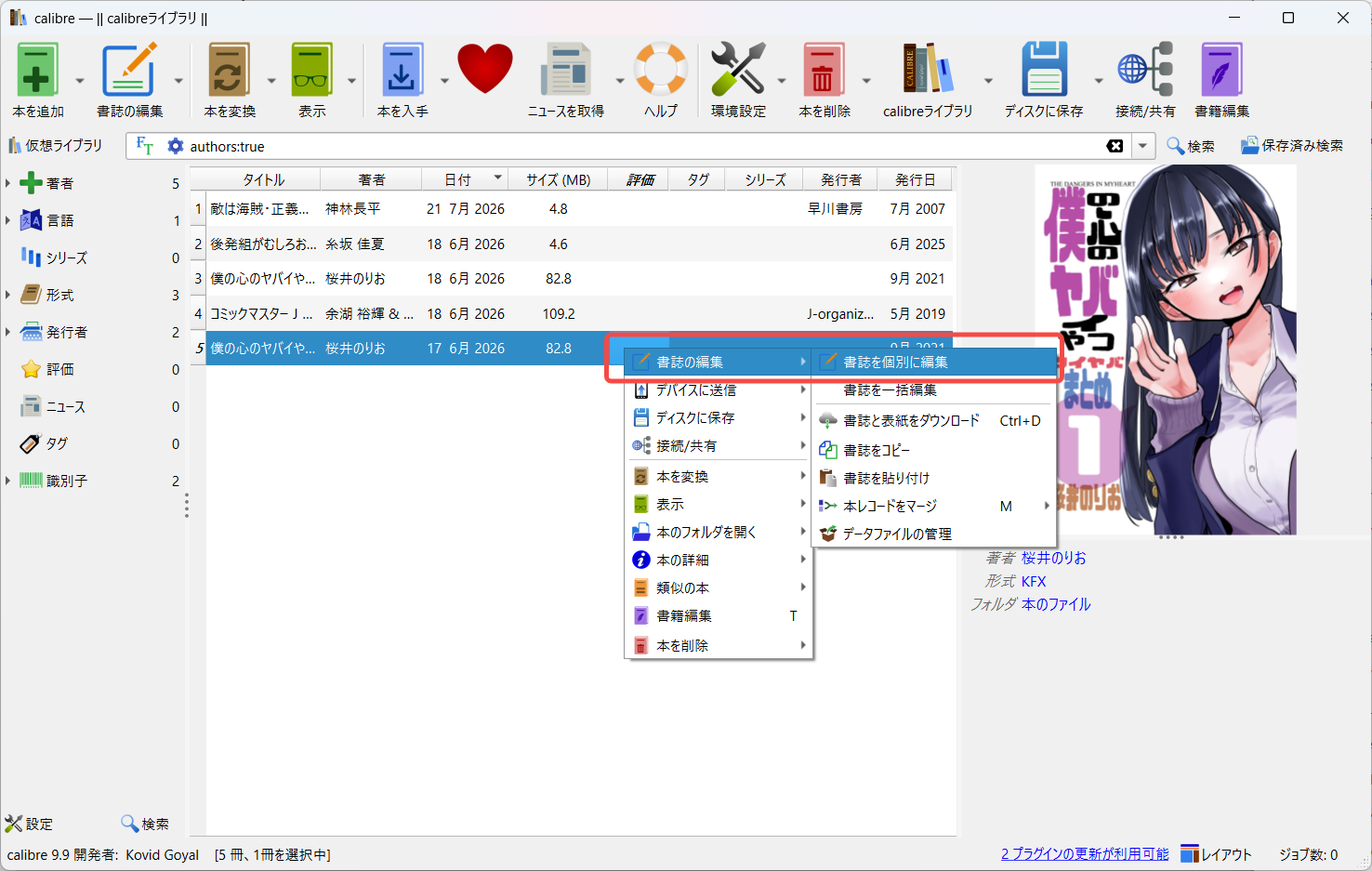Viewport: 1372px width, 871px height.
Task: Click the book cover thumbnail
Action: 1167,350
